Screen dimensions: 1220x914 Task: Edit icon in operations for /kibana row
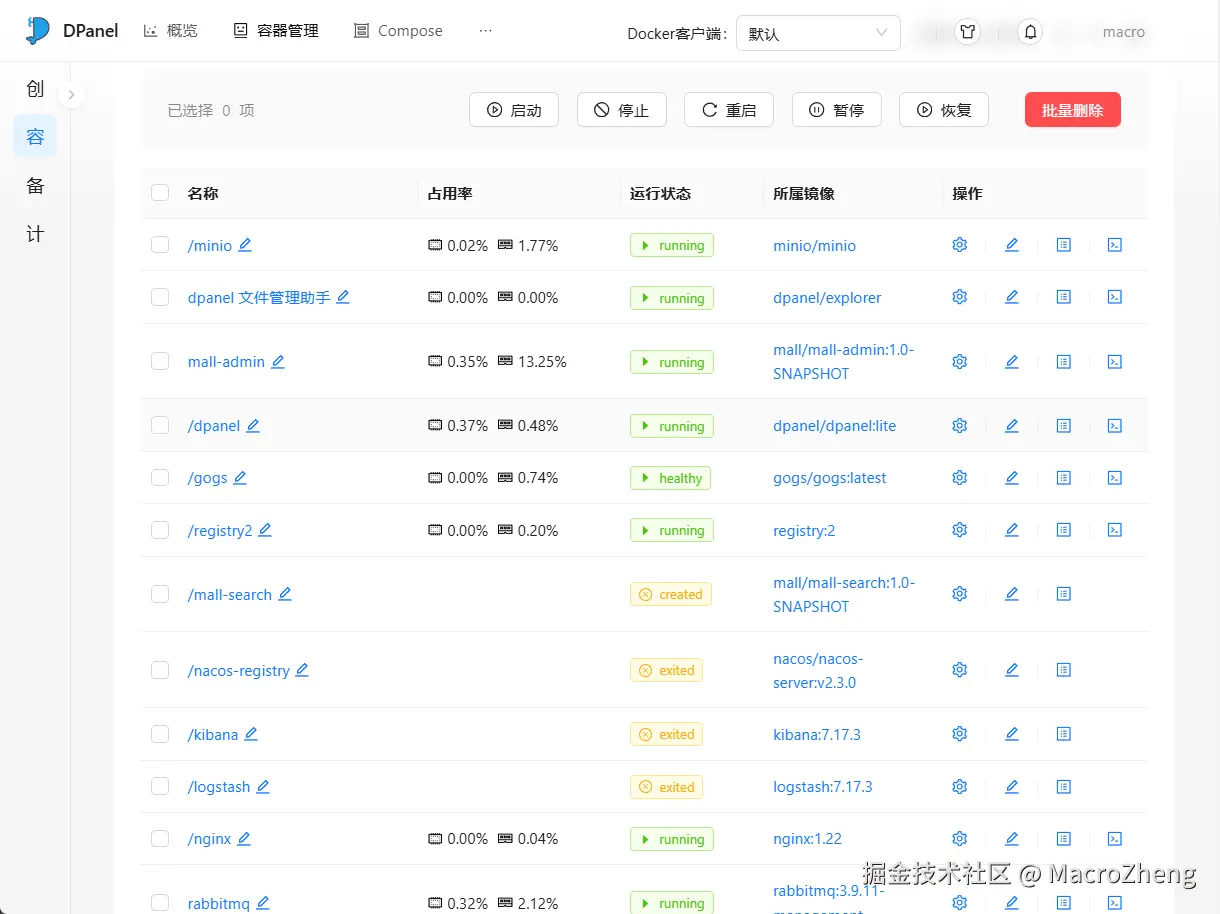click(1012, 734)
